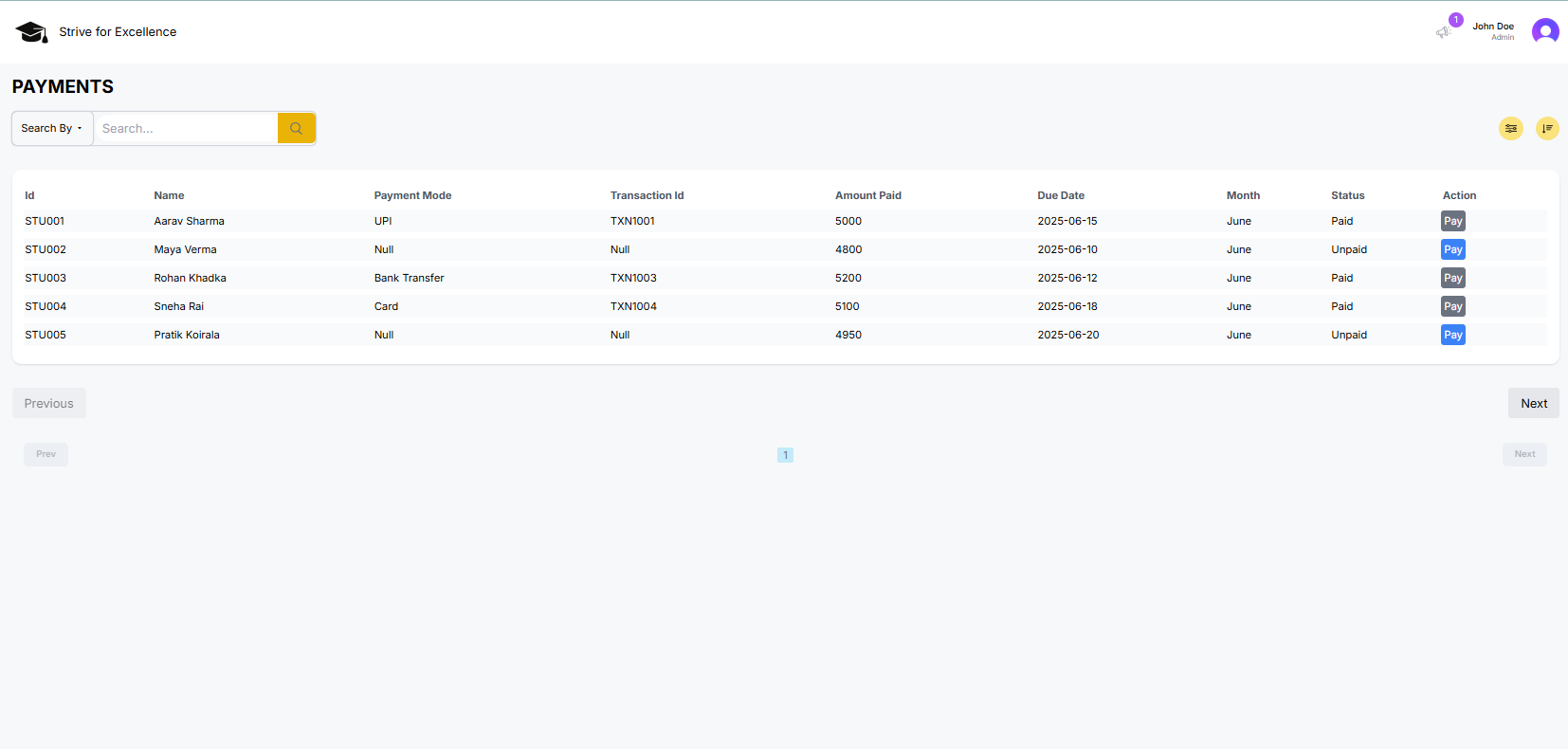Select page 1 in pagination
1568x749 pixels.
pyautogui.click(x=785, y=455)
